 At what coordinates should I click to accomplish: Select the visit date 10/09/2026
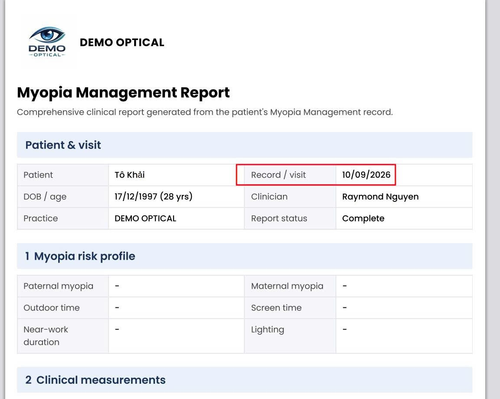366,175
